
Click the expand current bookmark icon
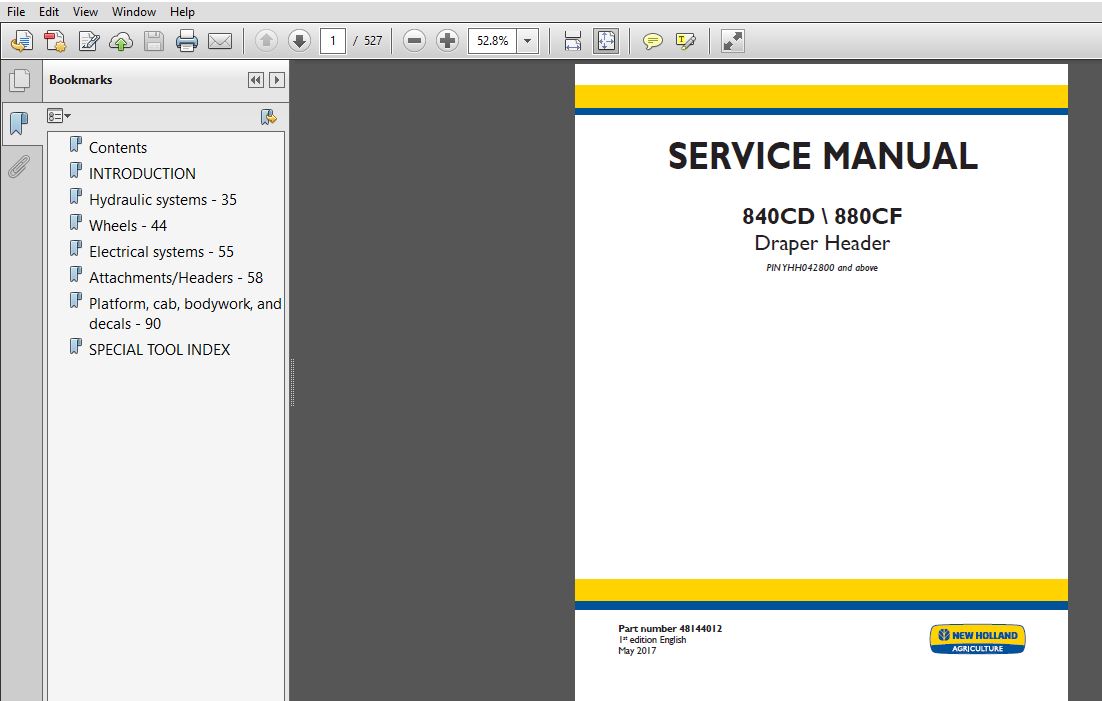click(268, 117)
